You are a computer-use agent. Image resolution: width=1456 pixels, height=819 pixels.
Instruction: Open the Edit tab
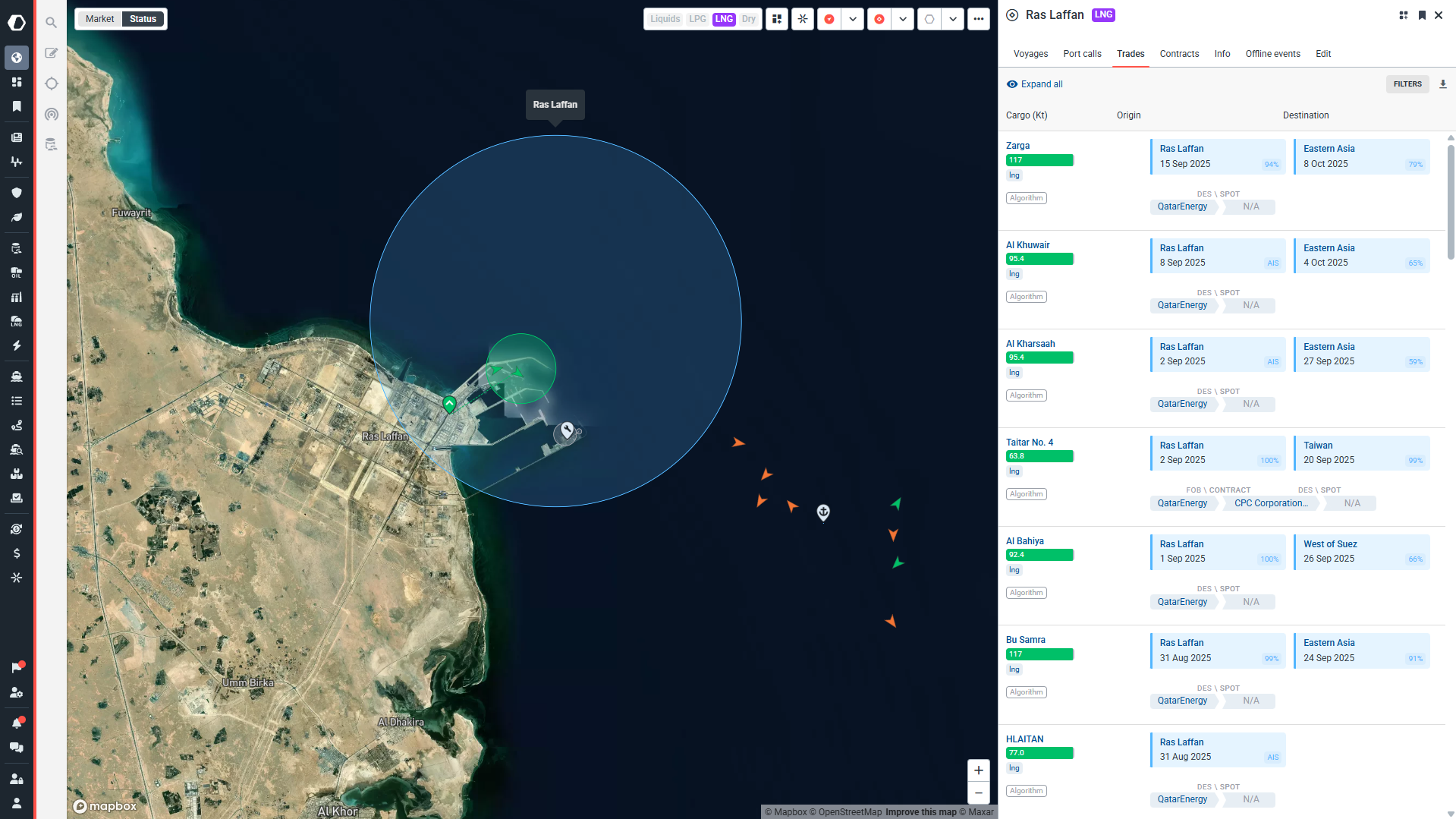pos(1323,54)
